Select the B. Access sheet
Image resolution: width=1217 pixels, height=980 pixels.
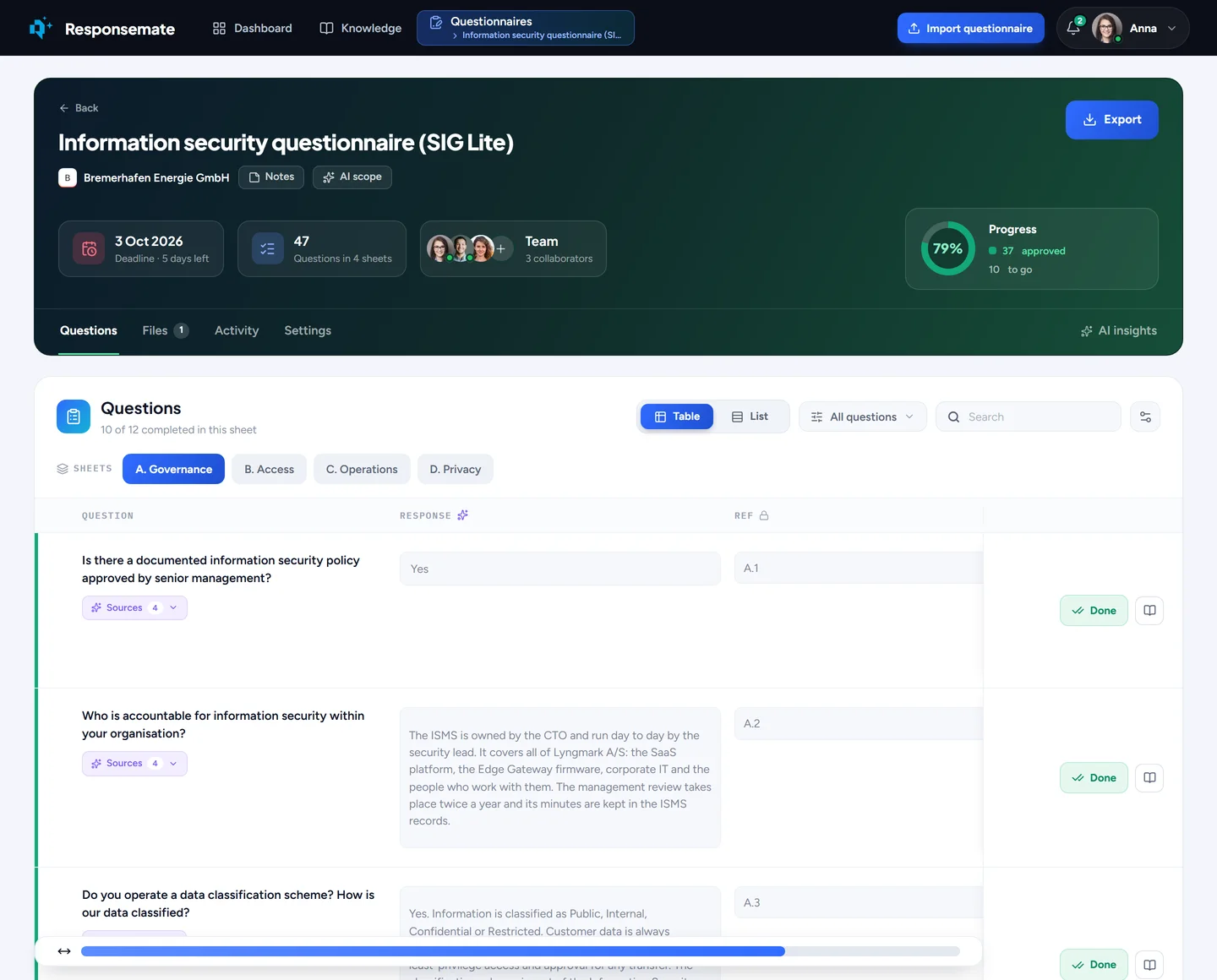(270, 469)
